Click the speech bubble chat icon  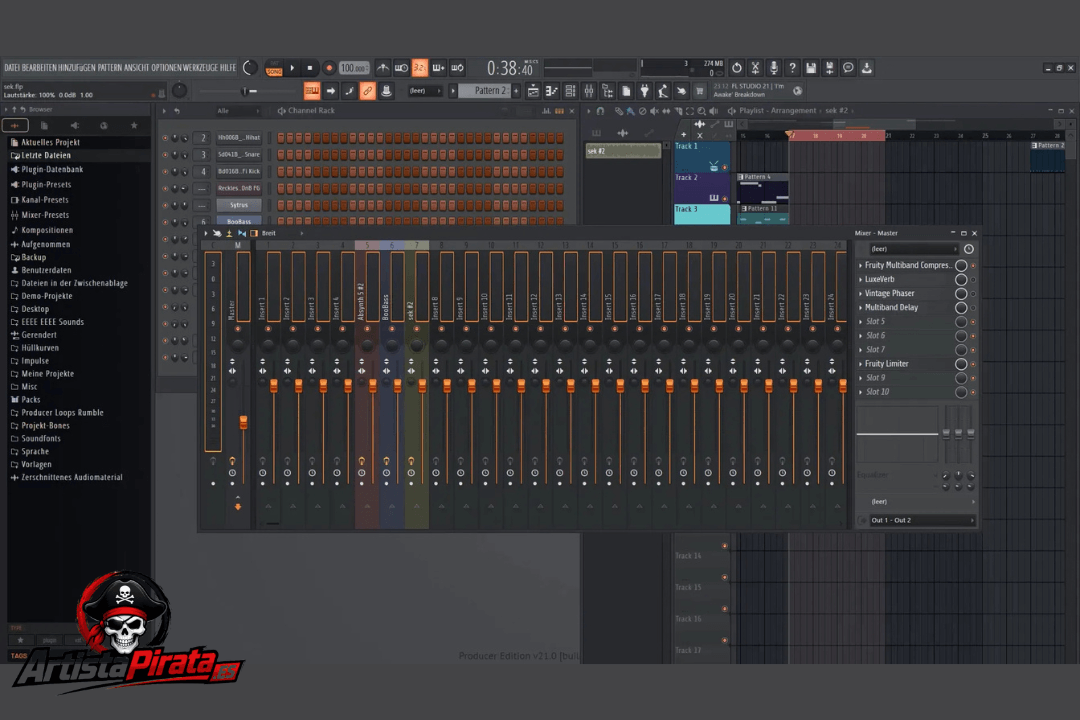(x=848, y=68)
